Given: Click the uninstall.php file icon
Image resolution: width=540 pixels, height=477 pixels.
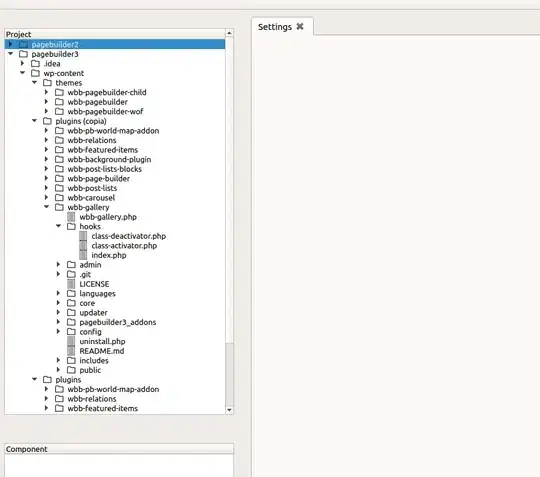Looking at the screenshot, I should tap(71, 341).
